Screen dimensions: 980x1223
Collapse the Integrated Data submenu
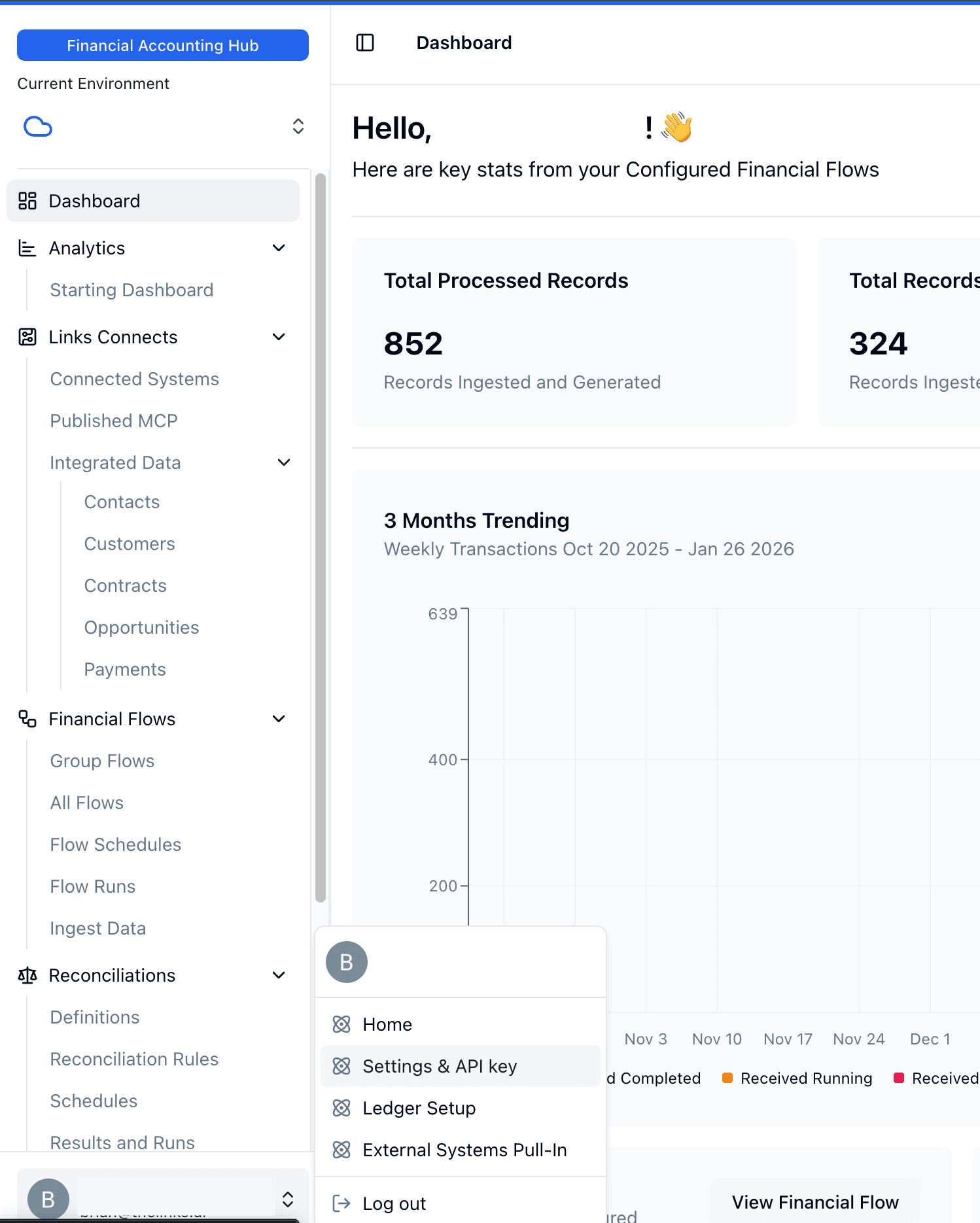point(284,463)
